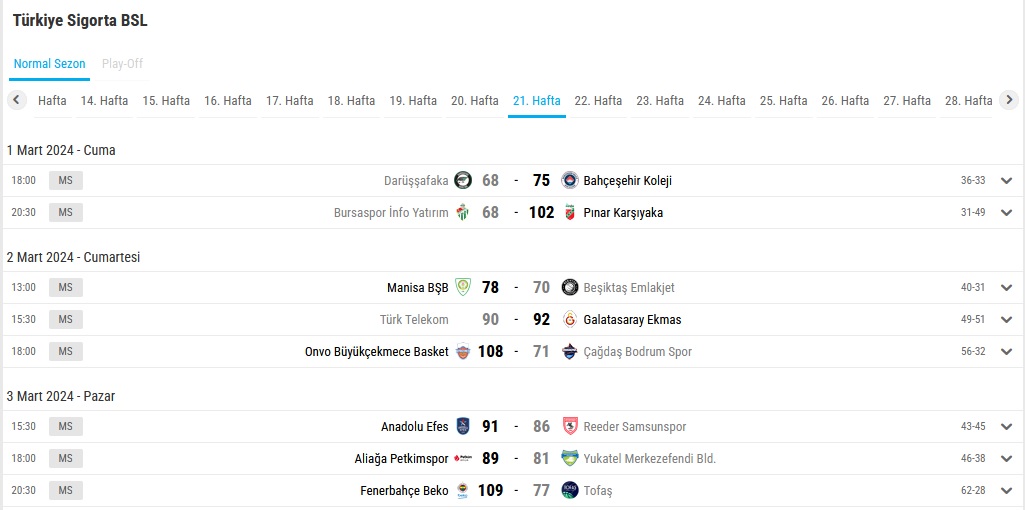Image resolution: width=1025 pixels, height=510 pixels.
Task: Expand the Türk Telekom vs Galatasaray match row
Action: 1006,320
